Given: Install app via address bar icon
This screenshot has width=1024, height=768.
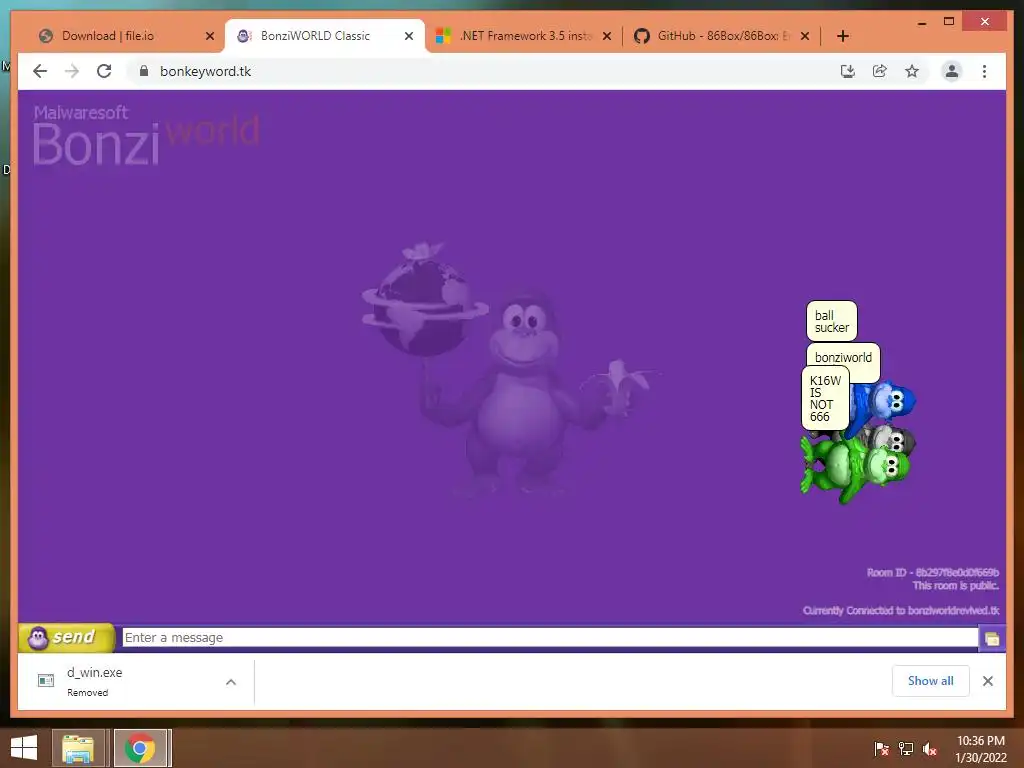Looking at the screenshot, I should tap(848, 71).
